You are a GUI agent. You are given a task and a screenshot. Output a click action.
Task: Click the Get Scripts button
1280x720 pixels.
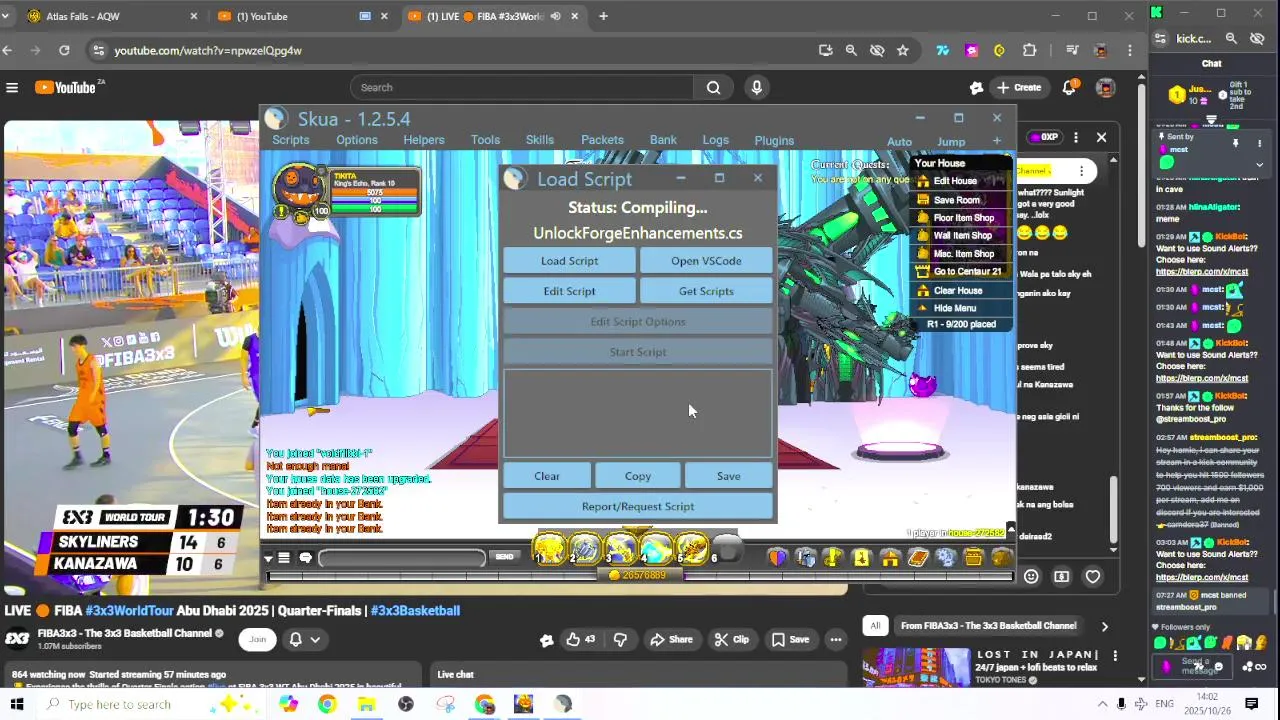(706, 291)
